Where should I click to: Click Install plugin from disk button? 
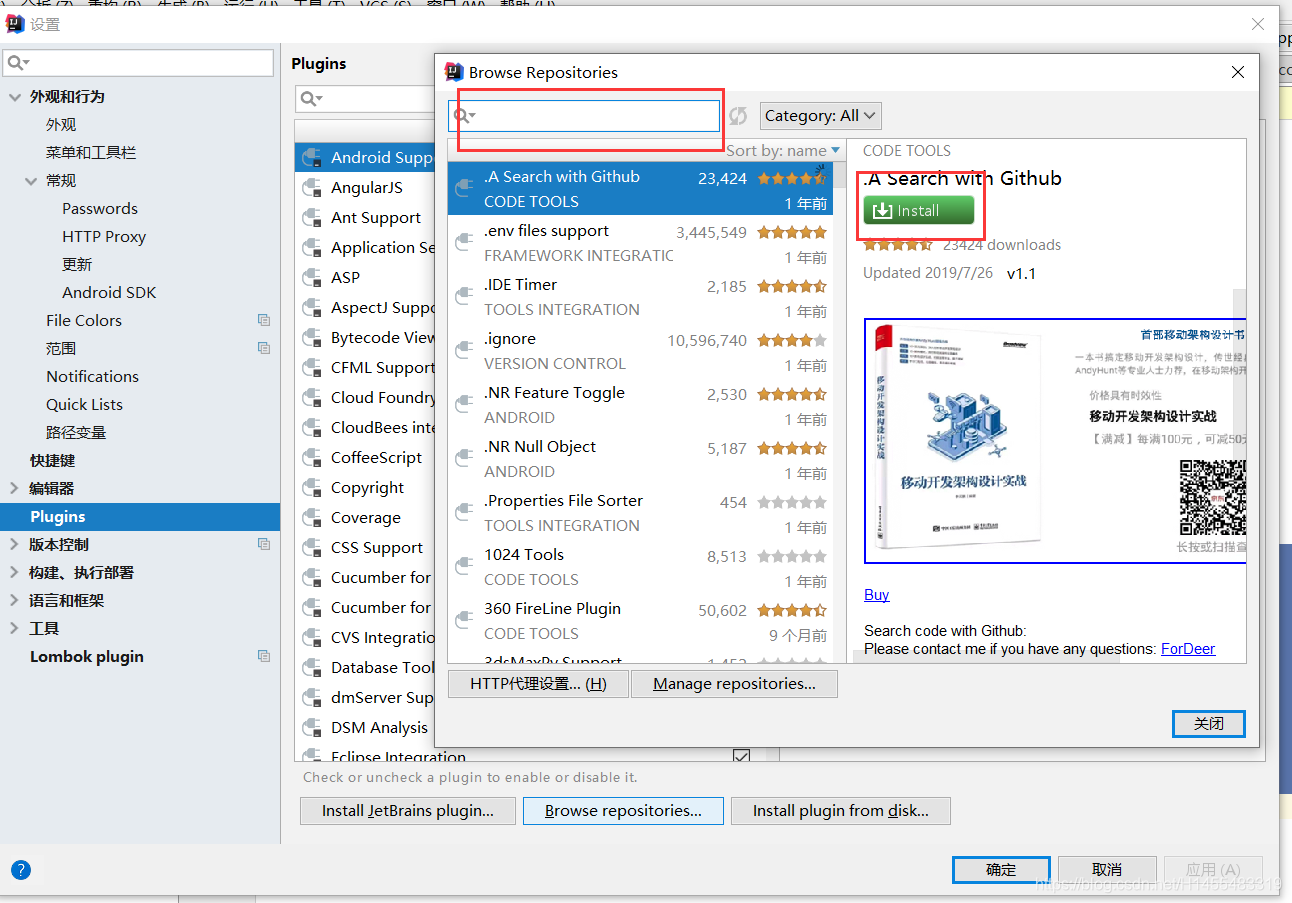[x=841, y=810]
